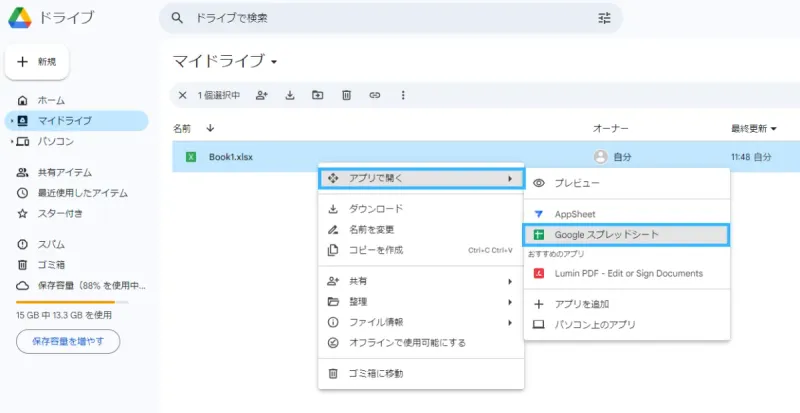Click the Excel icon of Book1.xlsx
The height and width of the screenshot is (413, 800).
click(191, 157)
